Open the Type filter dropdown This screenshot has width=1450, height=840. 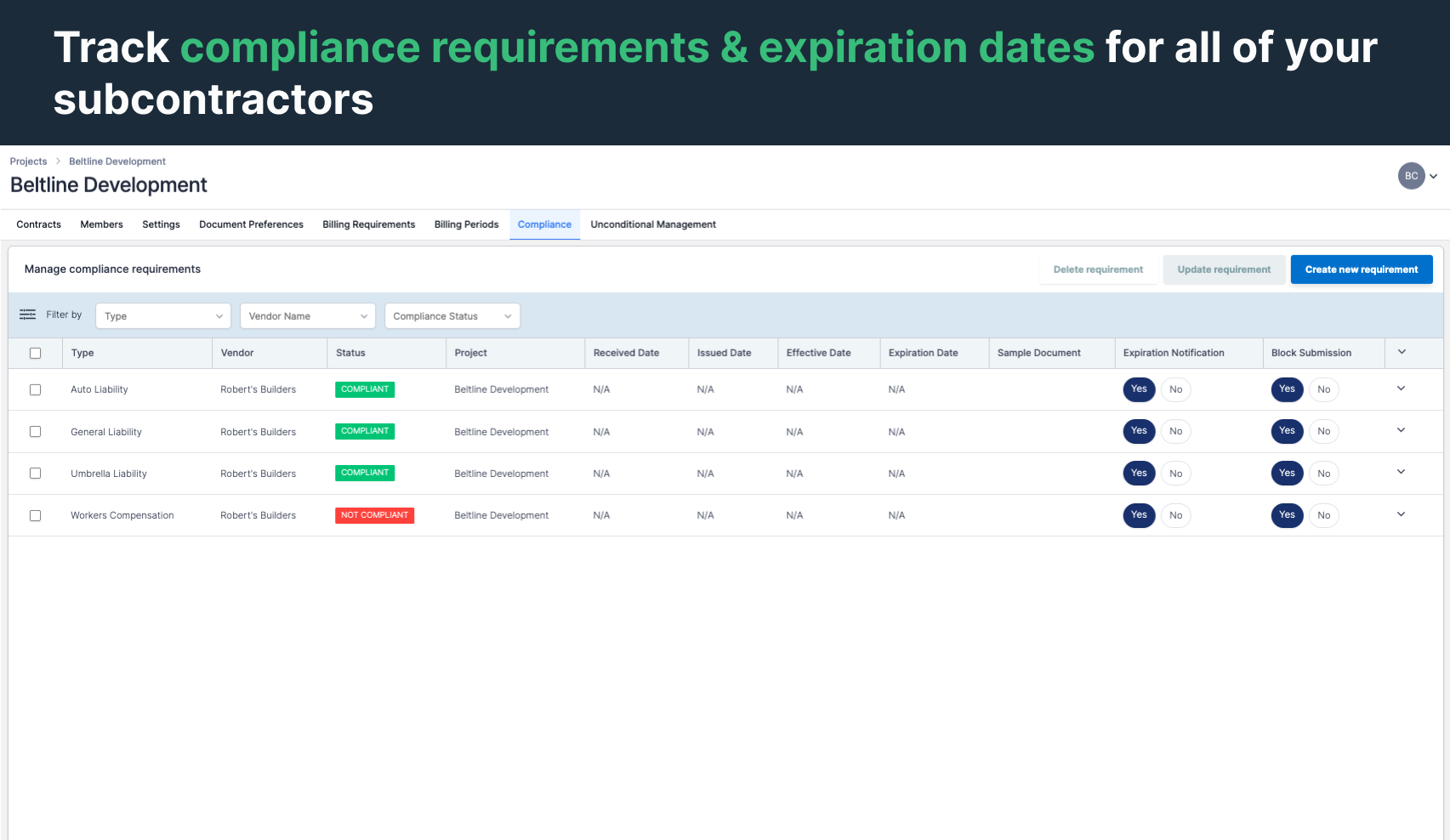click(163, 316)
